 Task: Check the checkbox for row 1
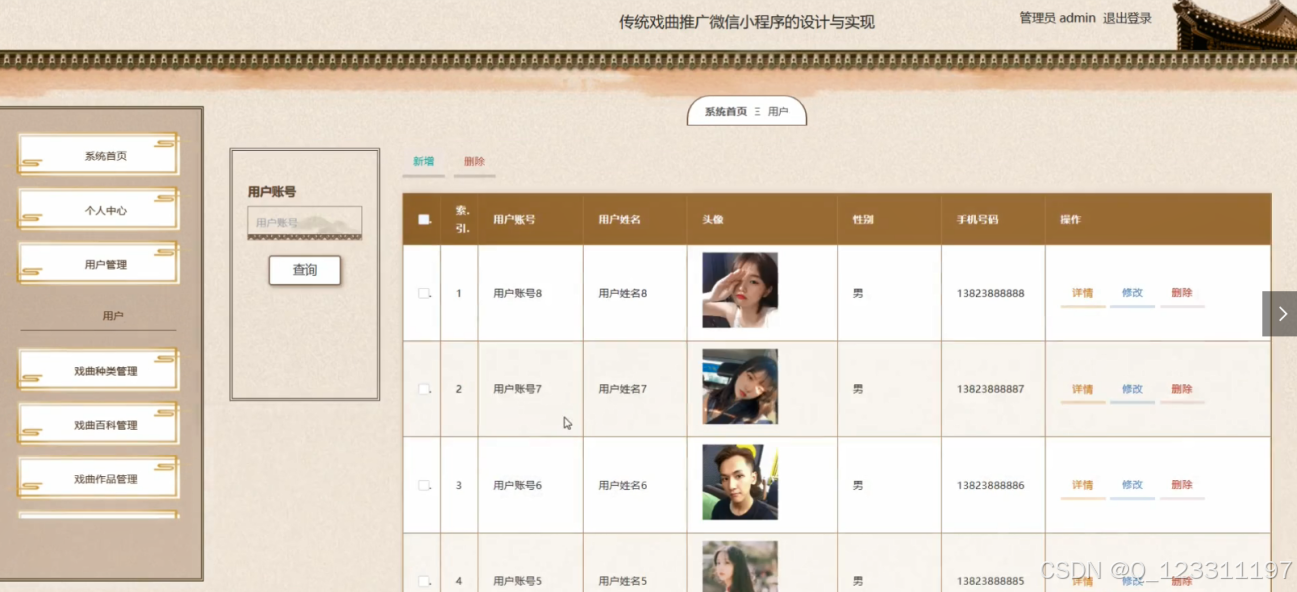tap(423, 293)
